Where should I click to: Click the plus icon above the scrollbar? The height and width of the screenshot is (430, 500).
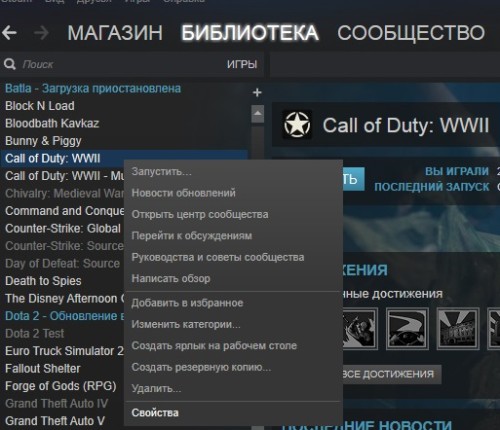(257, 92)
